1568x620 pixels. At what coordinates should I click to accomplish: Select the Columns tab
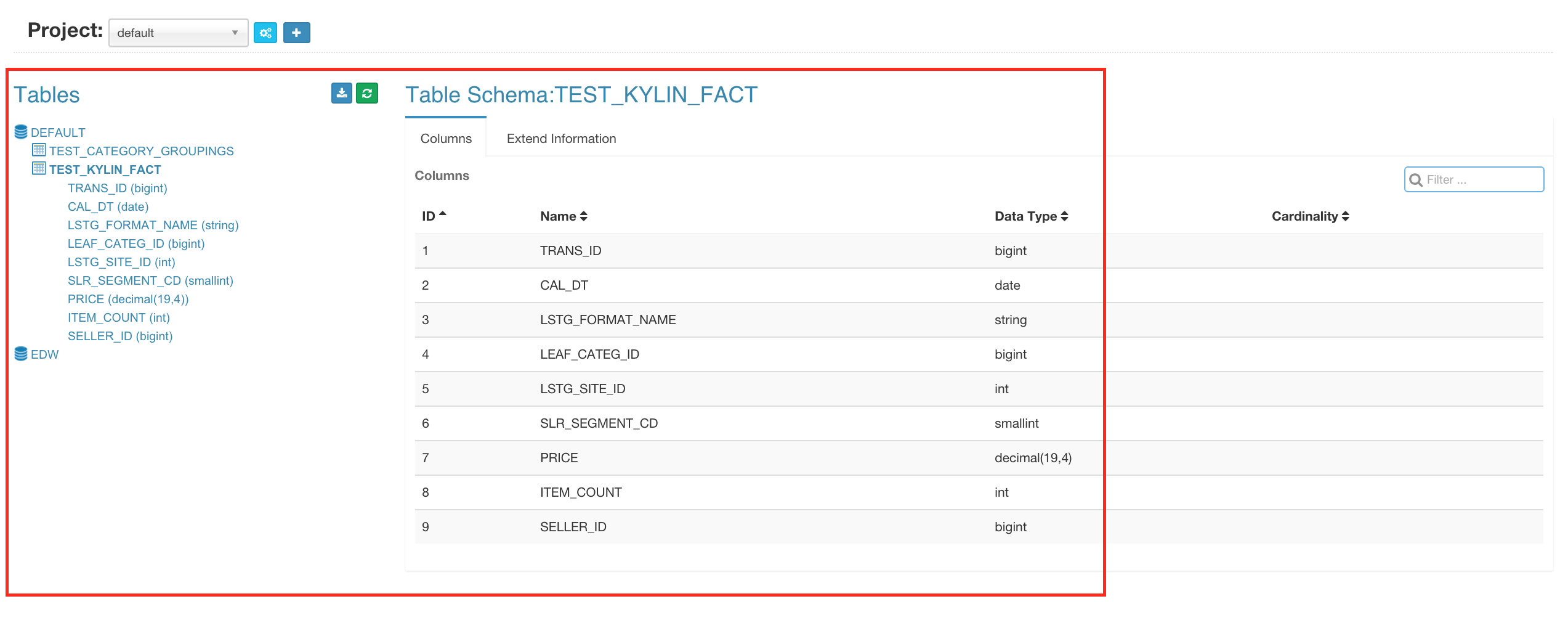(x=446, y=139)
